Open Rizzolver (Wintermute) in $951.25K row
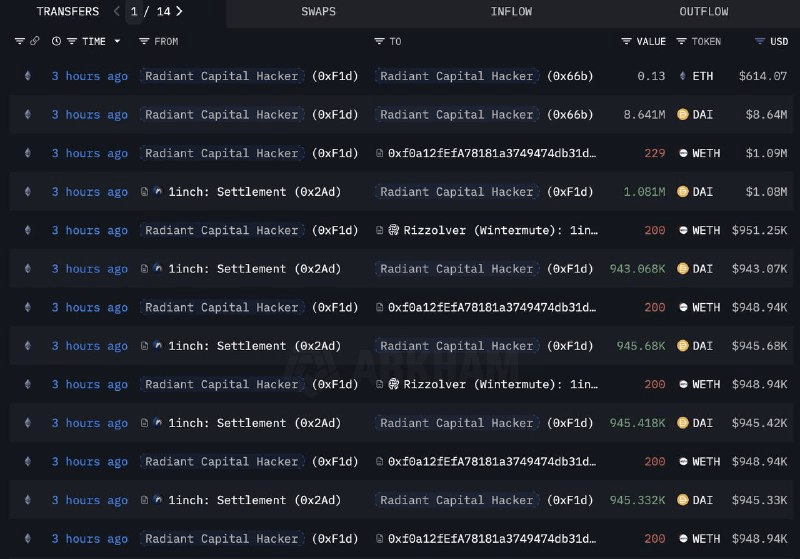Screen dimensions: 800x559 pyautogui.click(x=501, y=230)
